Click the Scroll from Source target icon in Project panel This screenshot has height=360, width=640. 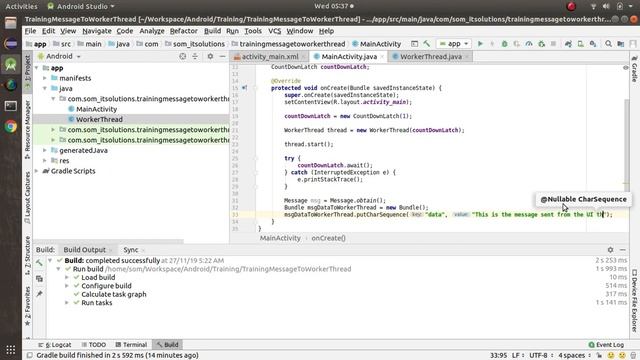pos(182,56)
